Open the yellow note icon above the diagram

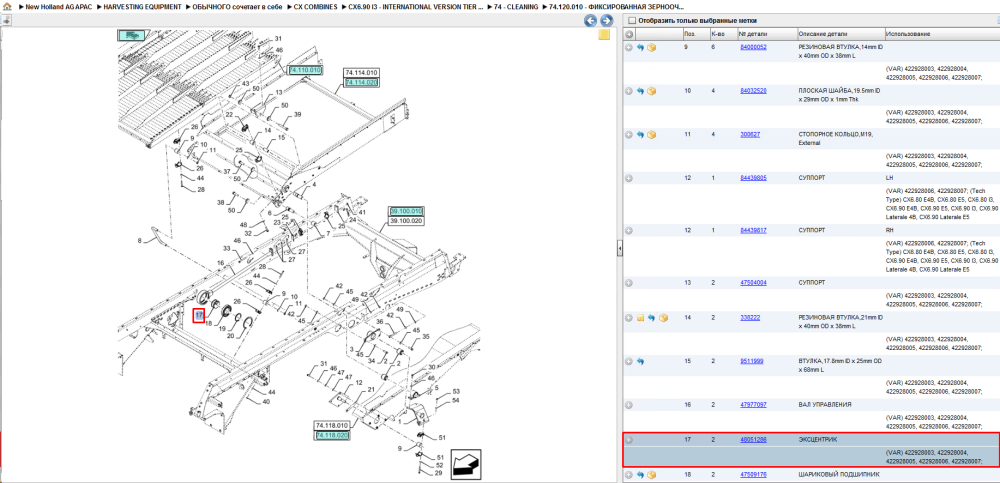pyautogui.click(x=604, y=34)
